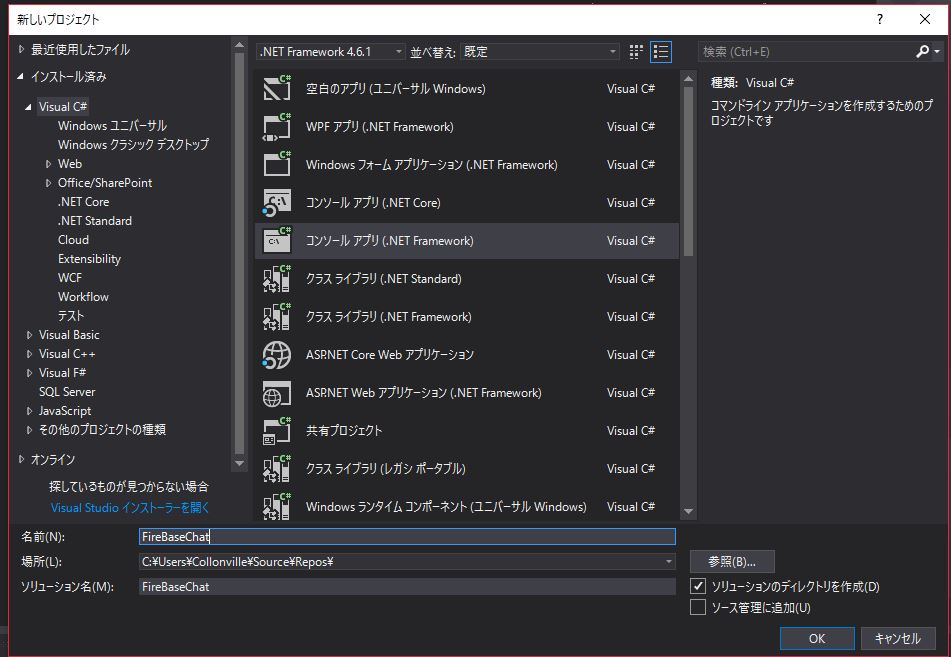The image size is (951, 657).
Task: Expand the JavaScript node
Action: click(x=29, y=411)
